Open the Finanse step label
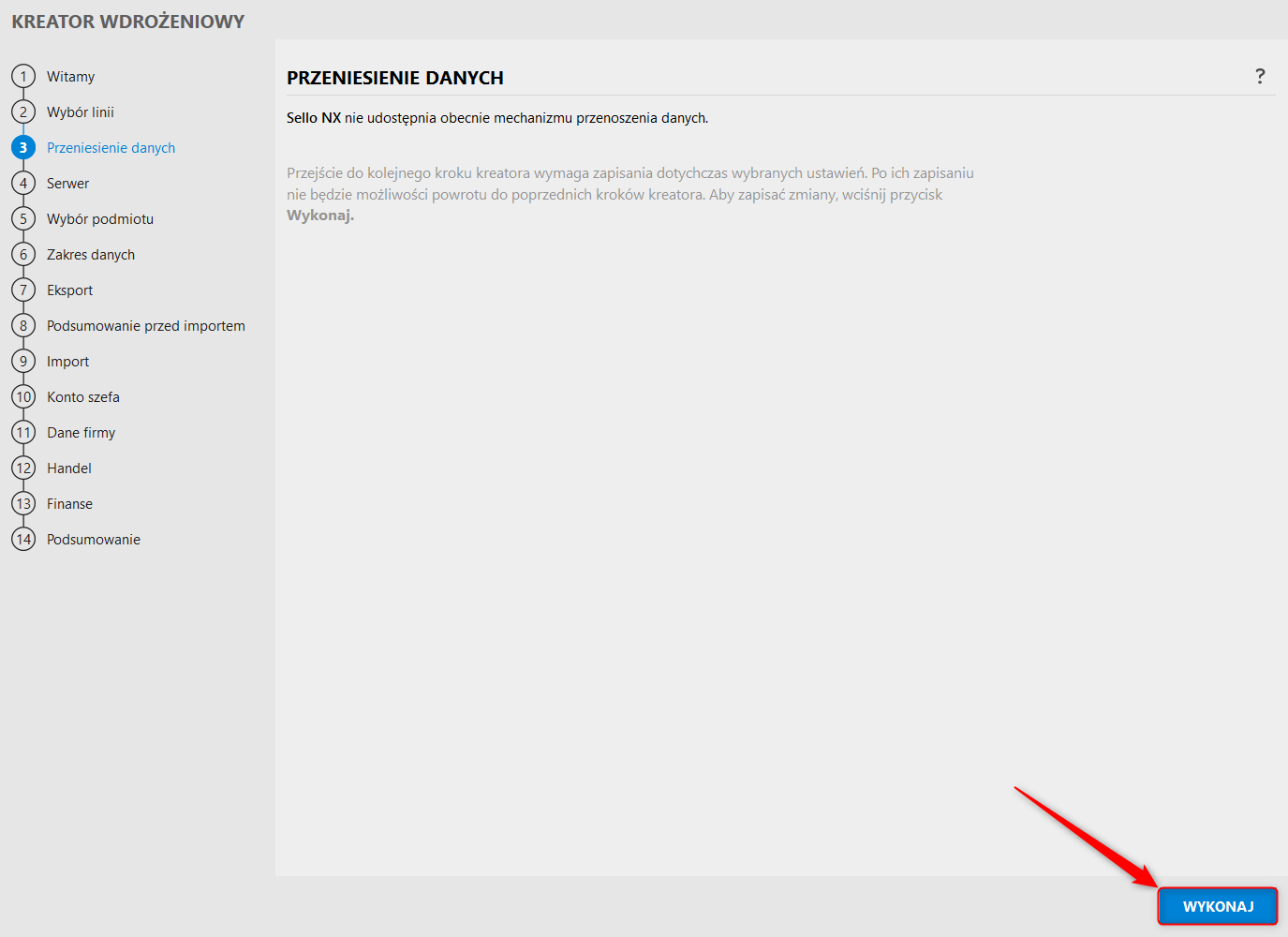Image resolution: width=1288 pixels, height=937 pixels. coord(70,504)
